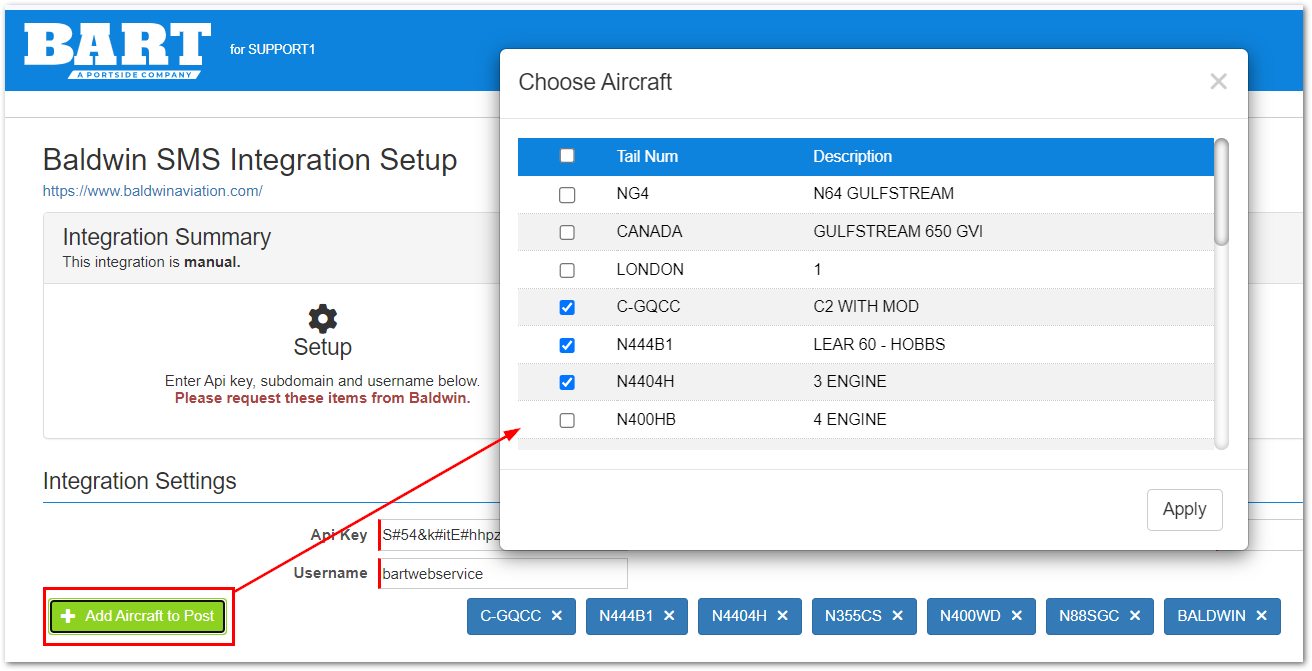The height and width of the screenshot is (671, 1312).
Task: Remove N4404H aircraft tag with its X
Action: click(x=783, y=616)
